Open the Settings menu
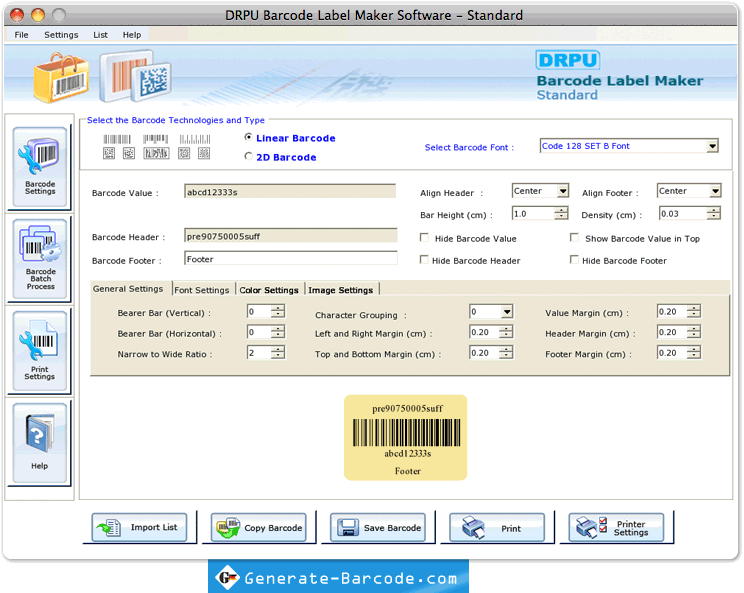This screenshot has width=744, height=593. pos(61,35)
